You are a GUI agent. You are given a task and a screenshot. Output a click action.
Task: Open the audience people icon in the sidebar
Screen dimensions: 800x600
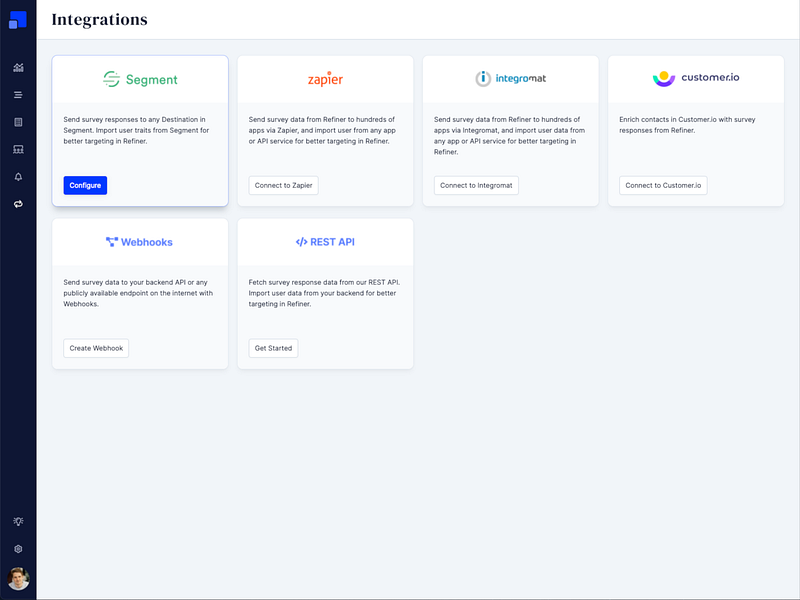pos(18,149)
